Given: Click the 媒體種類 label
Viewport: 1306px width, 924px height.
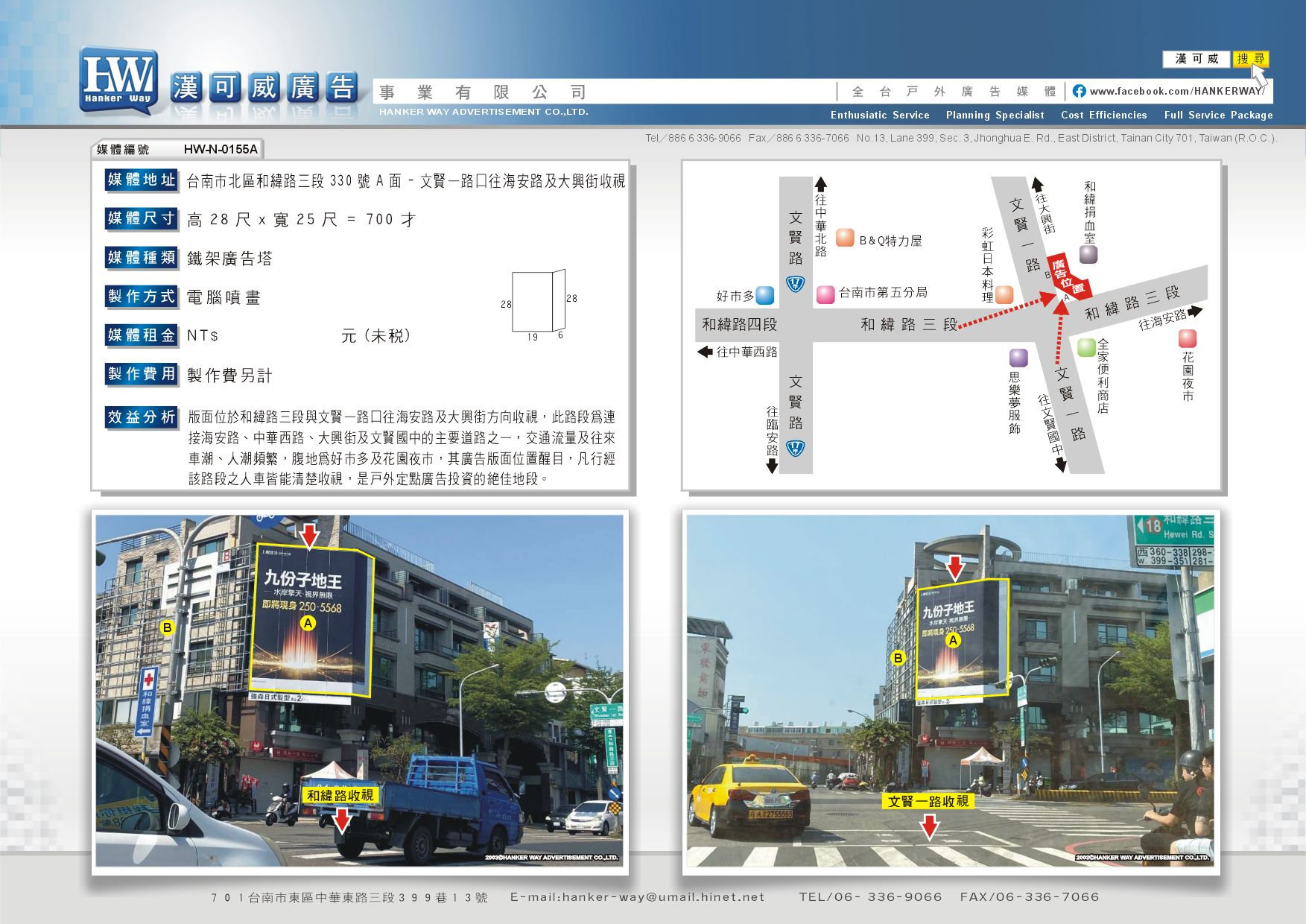Looking at the screenshot, I should point(142,258).
